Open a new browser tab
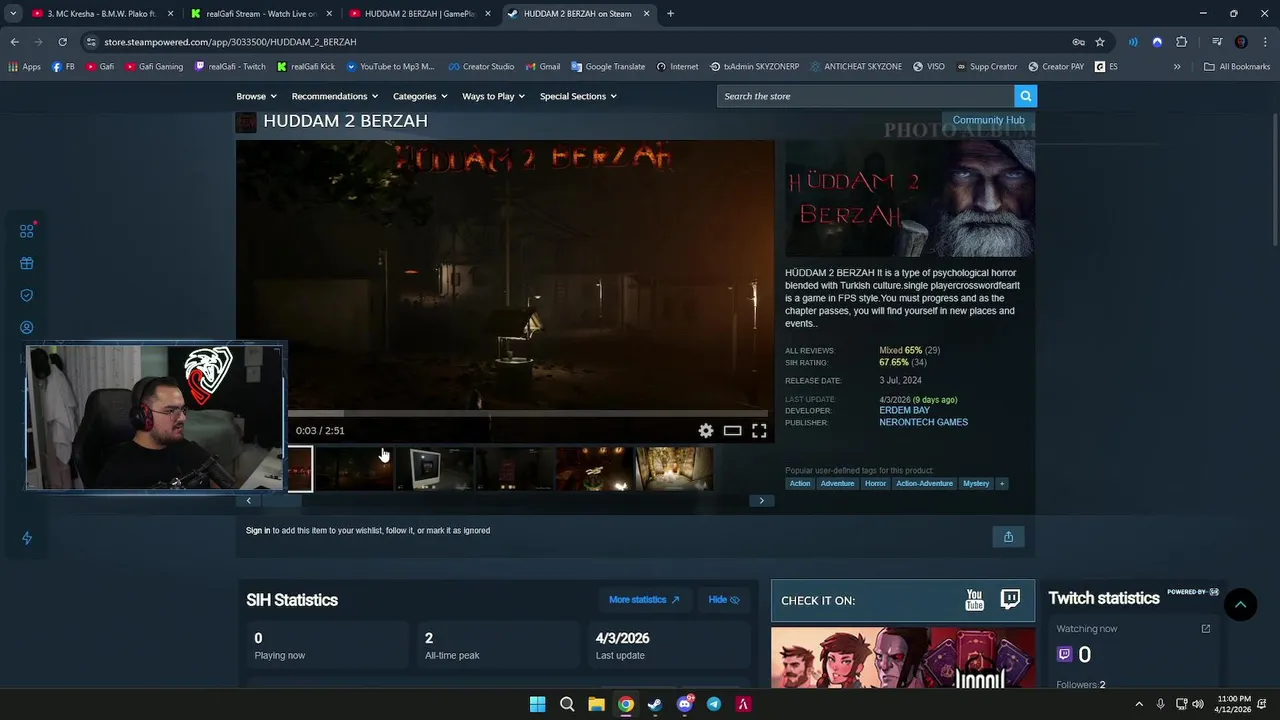The image size is (1280, 720). [x=670, y=14]
